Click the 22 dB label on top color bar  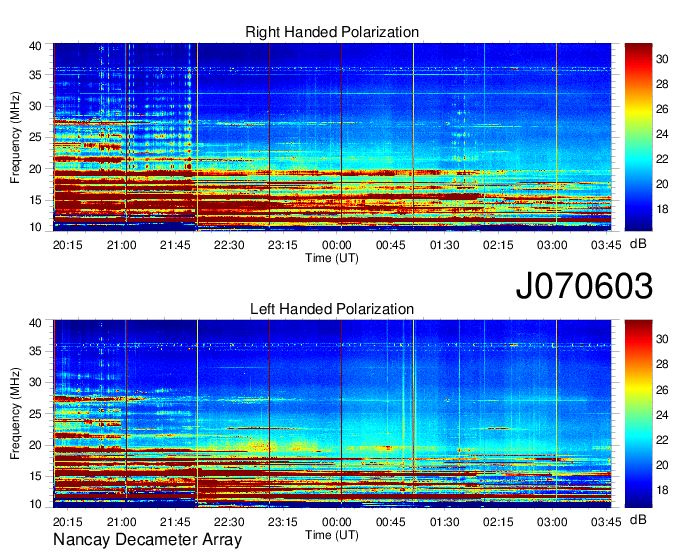662,159
